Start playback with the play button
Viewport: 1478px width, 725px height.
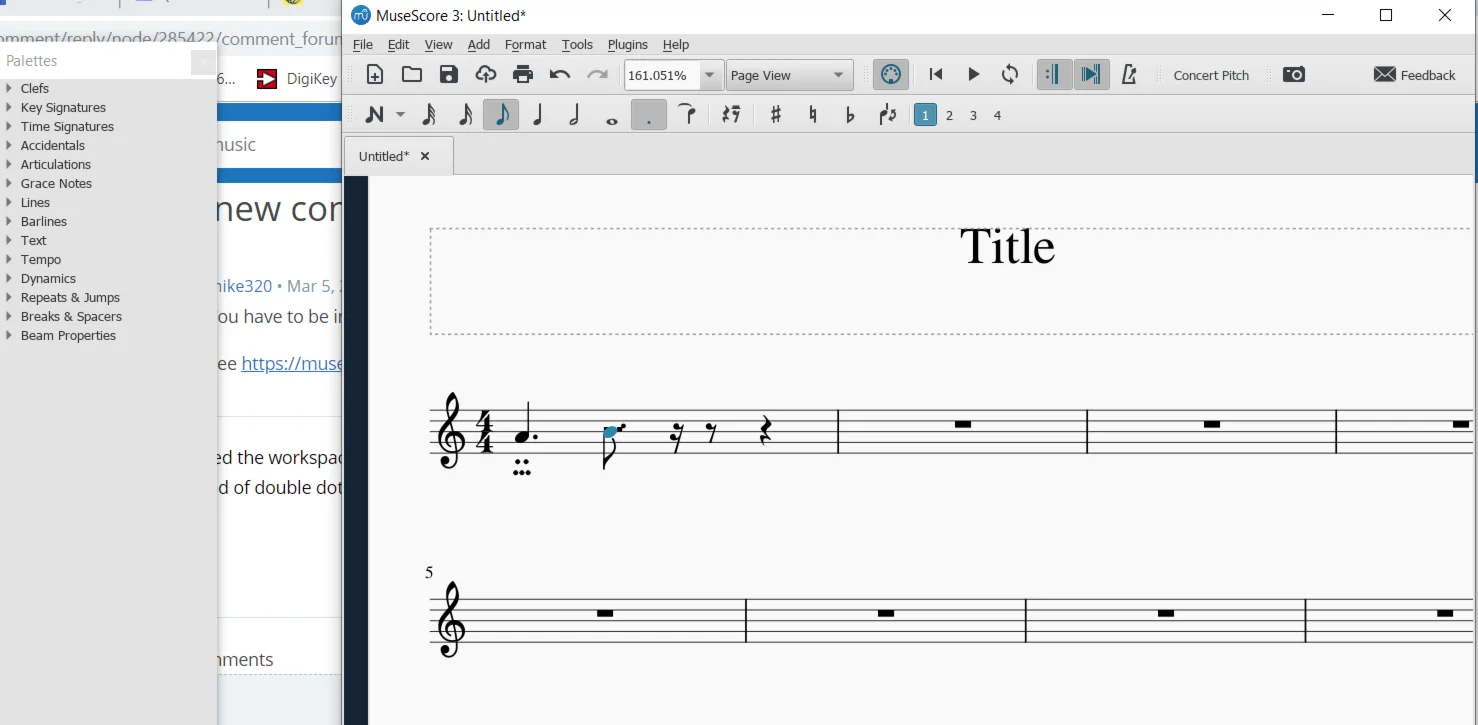tap(973, 75)
